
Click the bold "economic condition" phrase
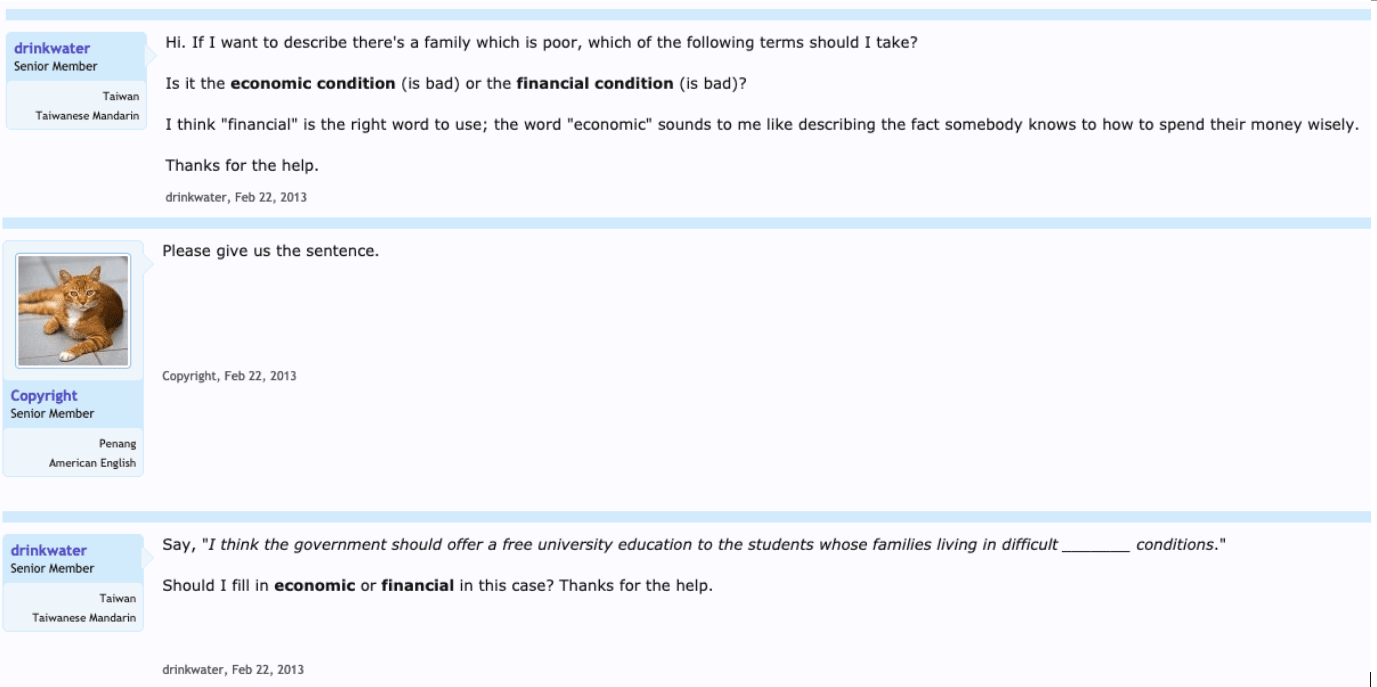point(313,84)
